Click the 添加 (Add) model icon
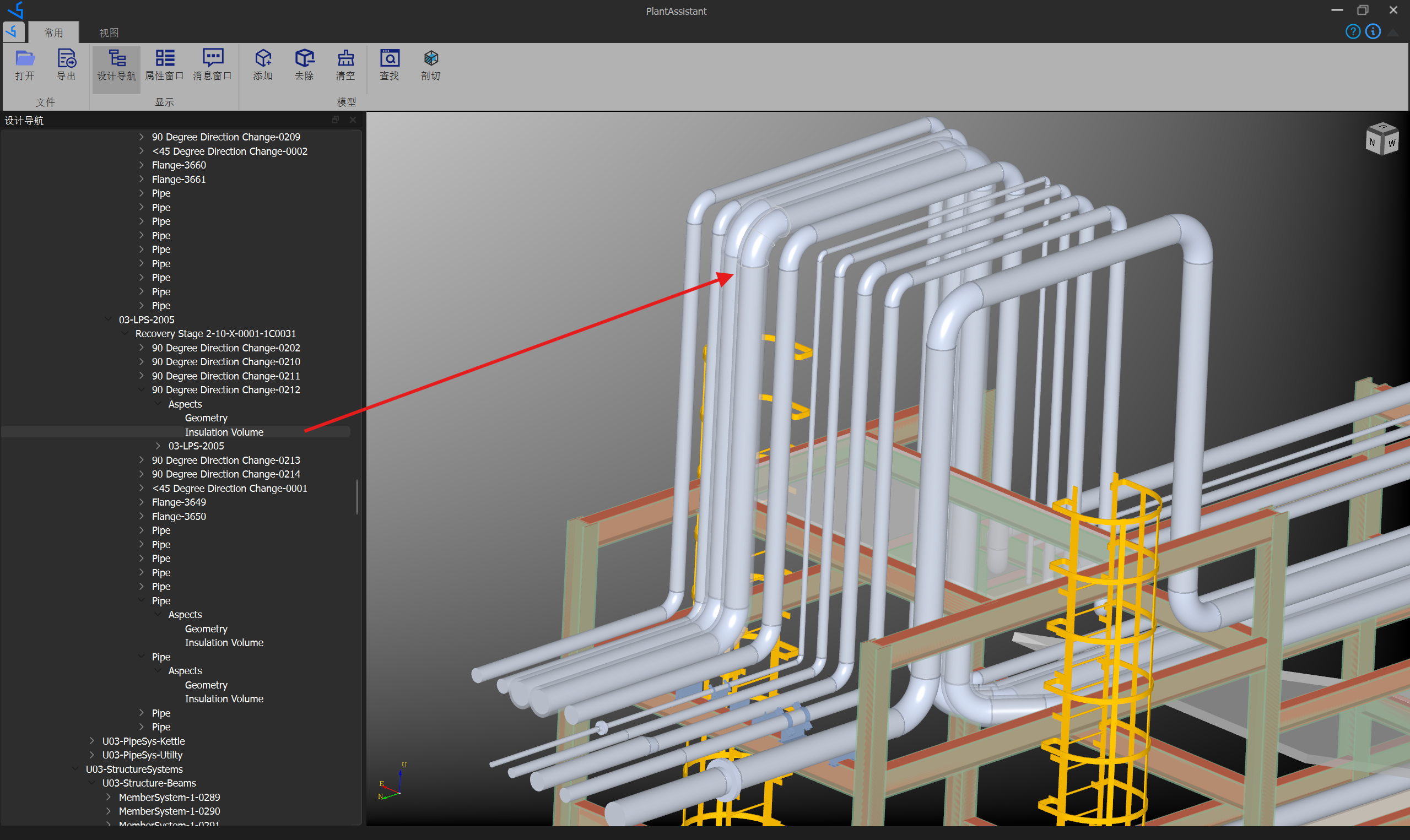 263,65
